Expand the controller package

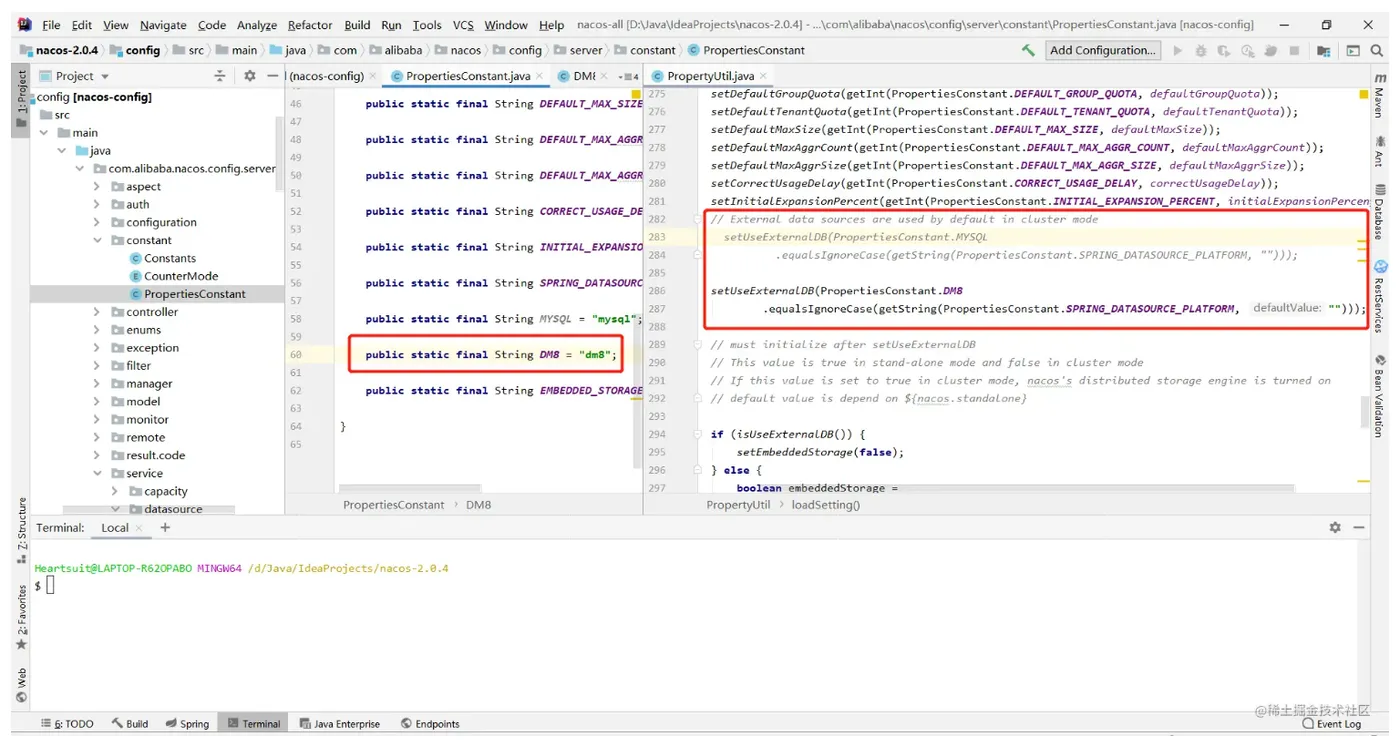click(x=98, y=312)
